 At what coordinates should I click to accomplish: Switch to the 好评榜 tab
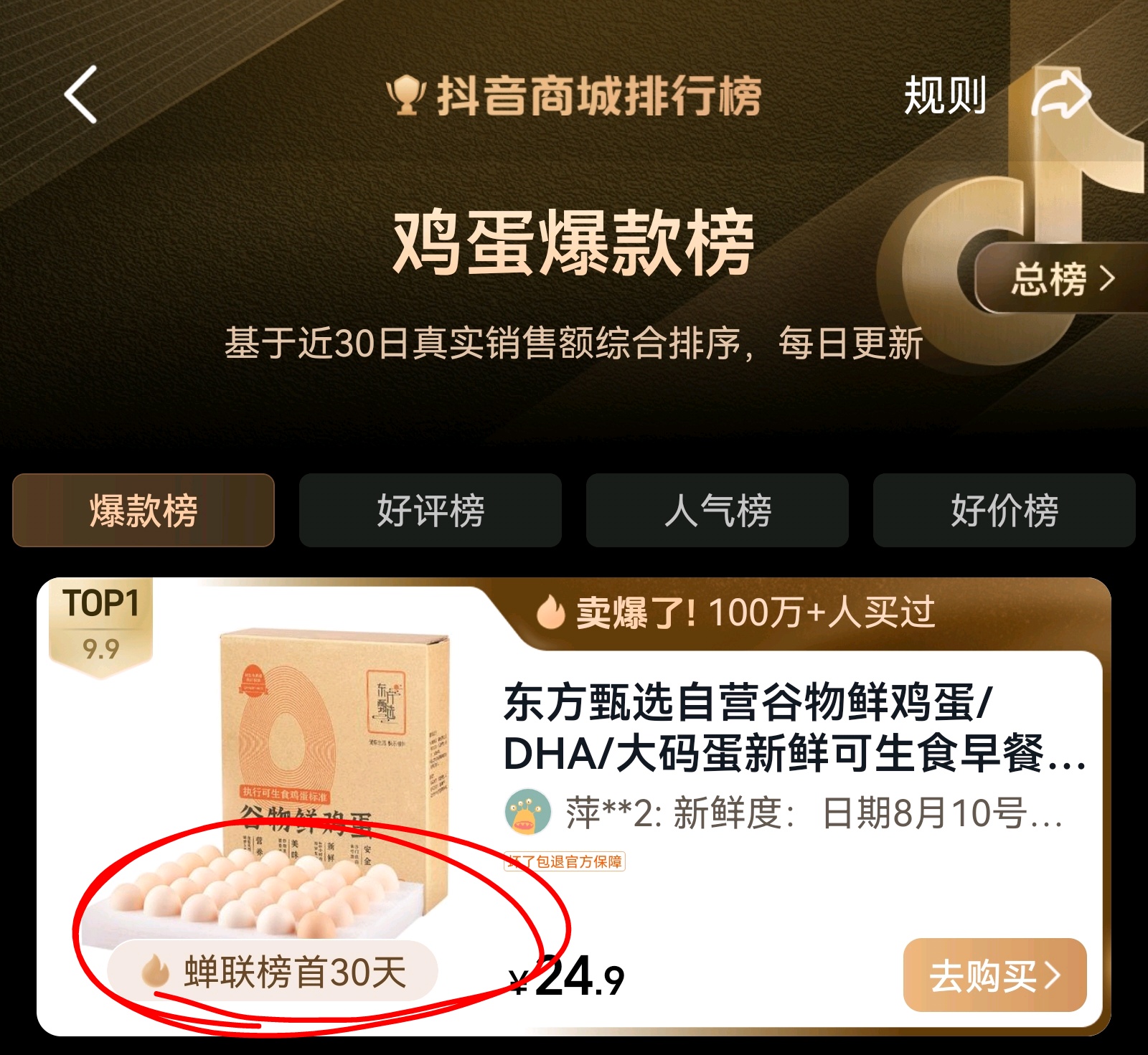click(x=430, y=510)
